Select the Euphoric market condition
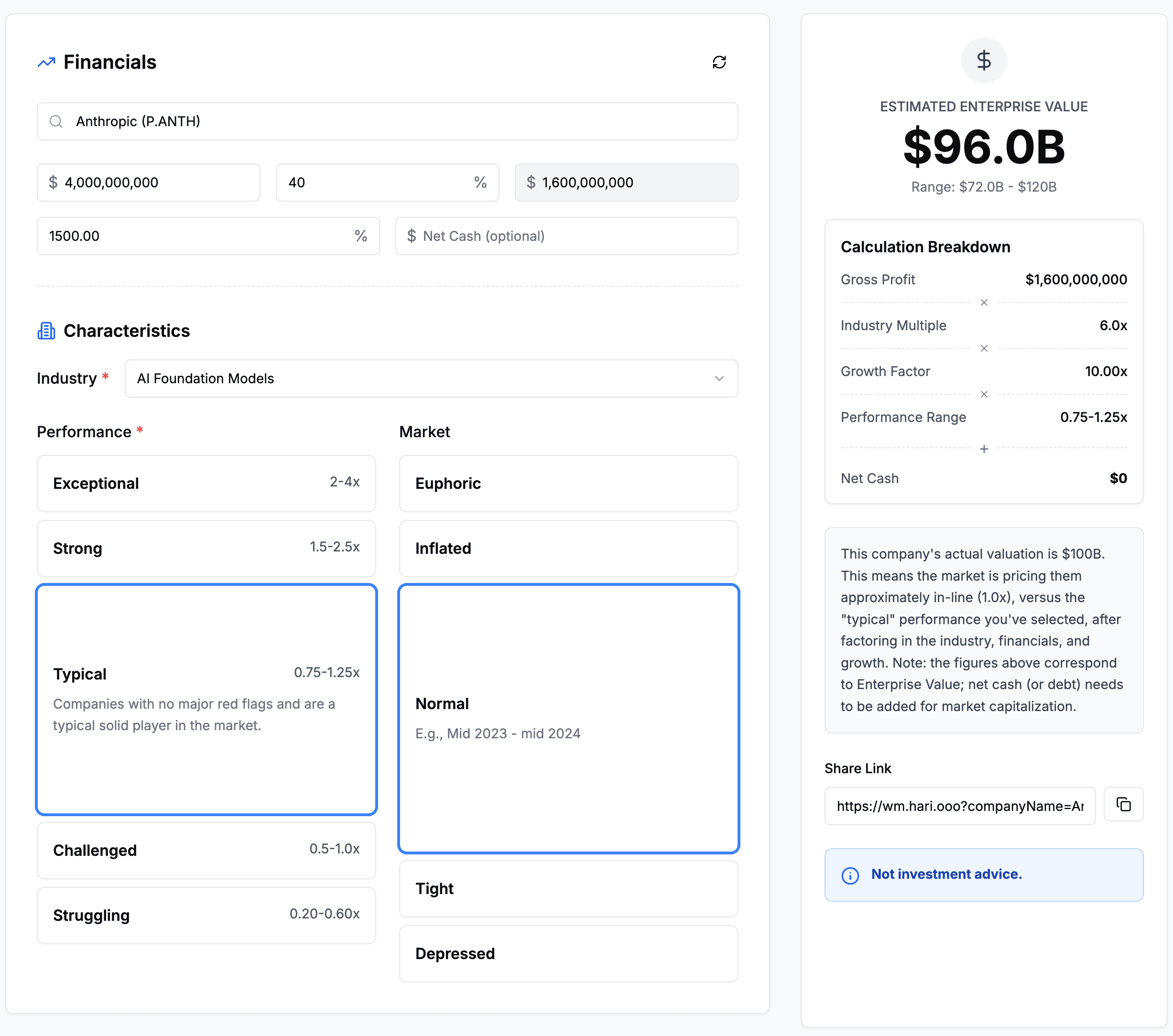 (x=567, y=484)
